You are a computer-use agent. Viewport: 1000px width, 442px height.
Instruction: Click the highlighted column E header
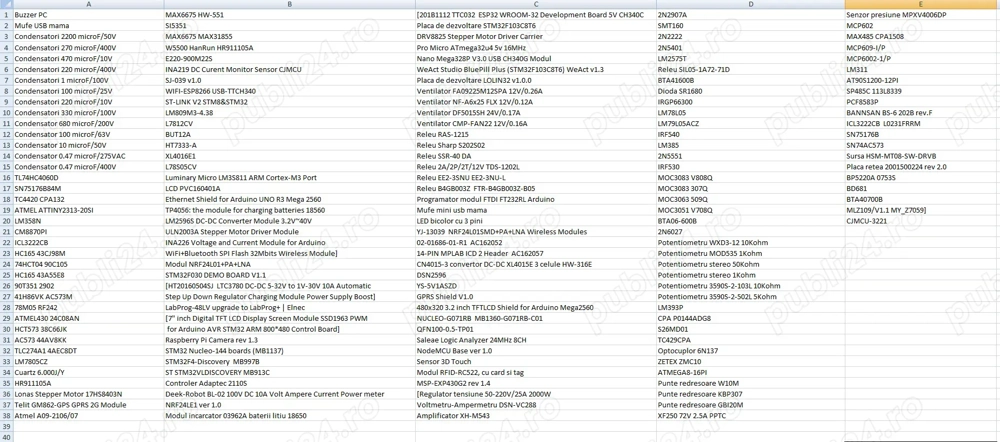tap(921, 4)
